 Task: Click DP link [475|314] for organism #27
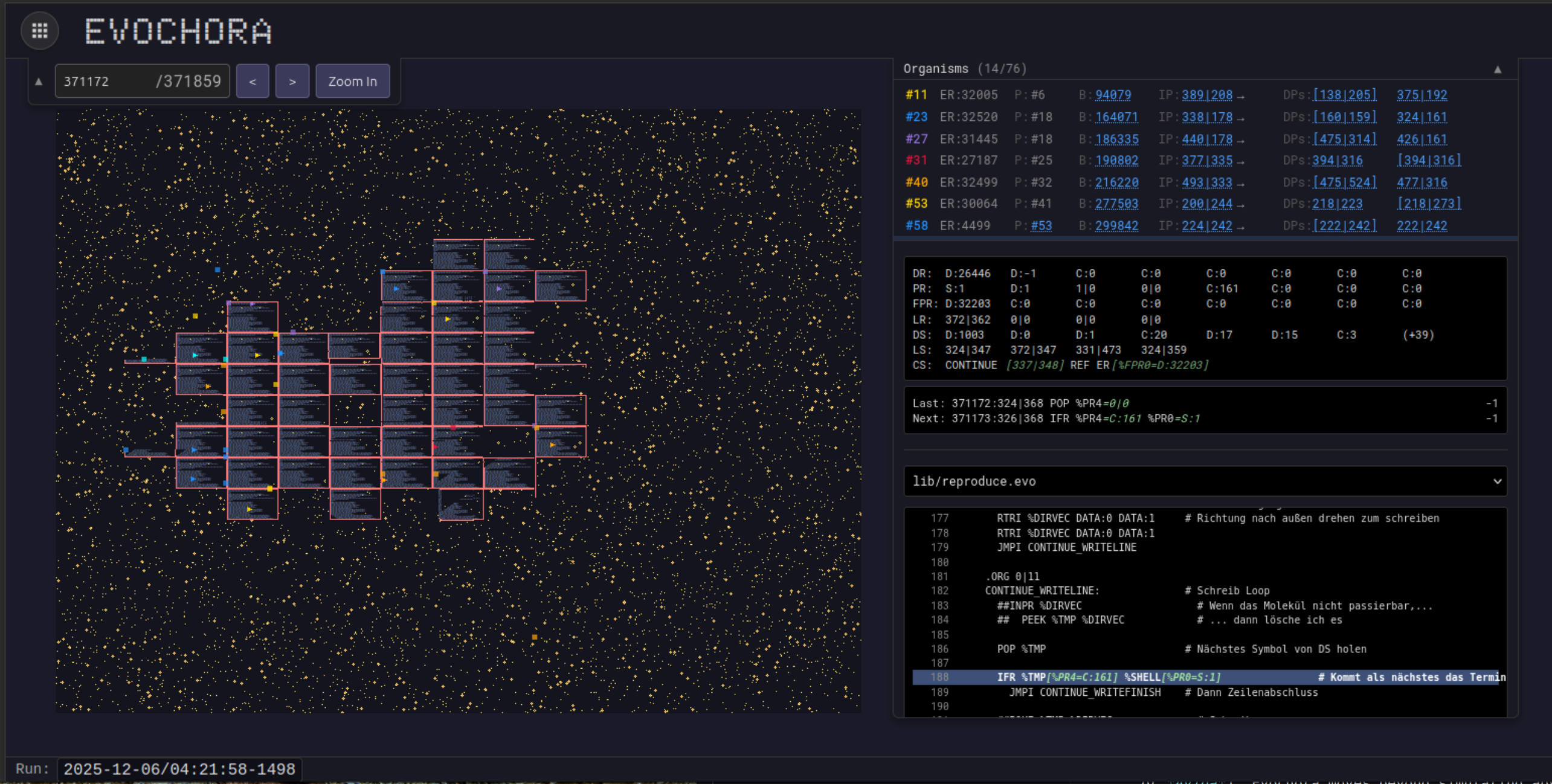(x=1344, y=140)
